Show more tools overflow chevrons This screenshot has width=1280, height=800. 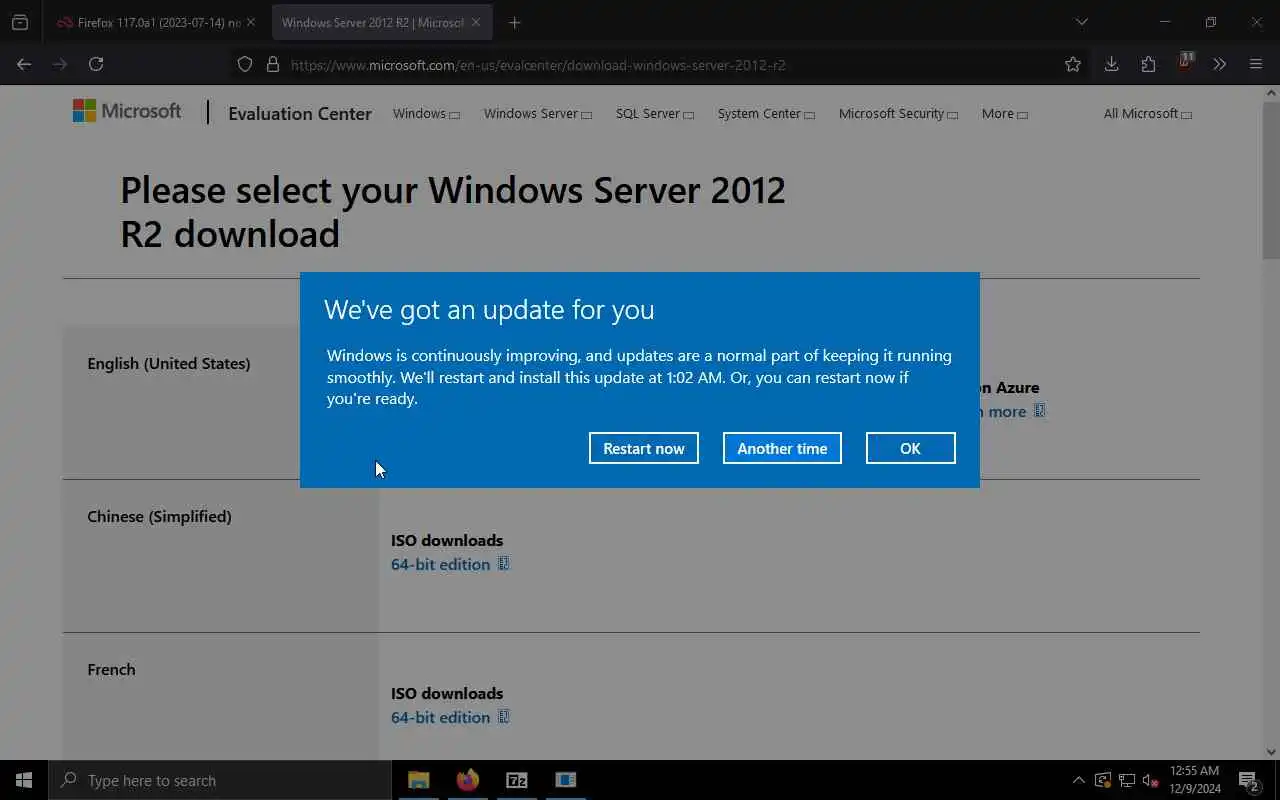(1219, 64)
